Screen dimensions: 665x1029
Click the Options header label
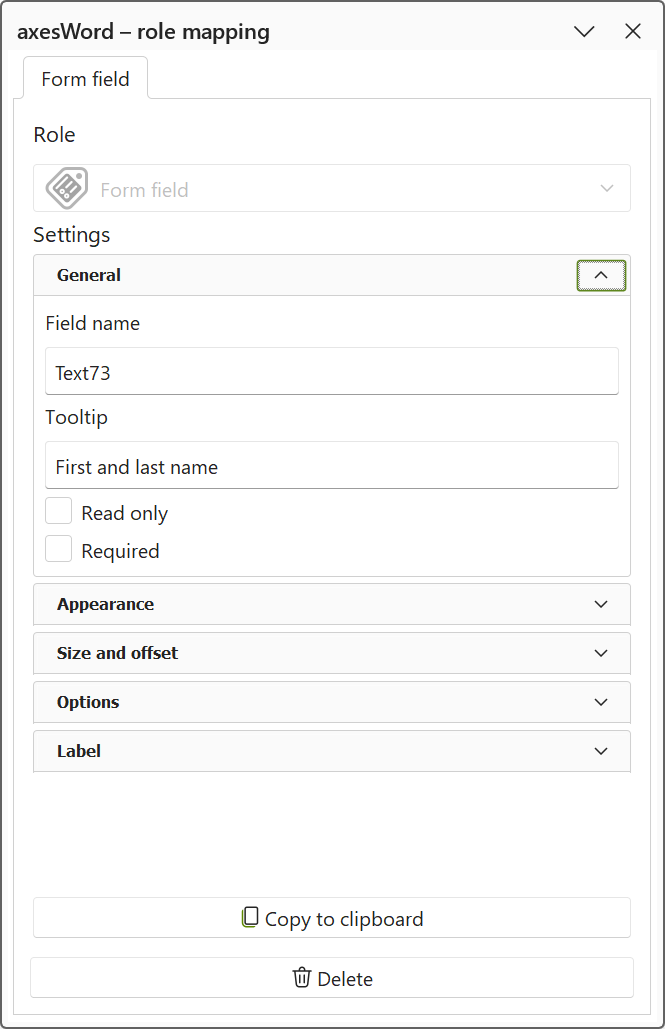click(x=88, y=702)
